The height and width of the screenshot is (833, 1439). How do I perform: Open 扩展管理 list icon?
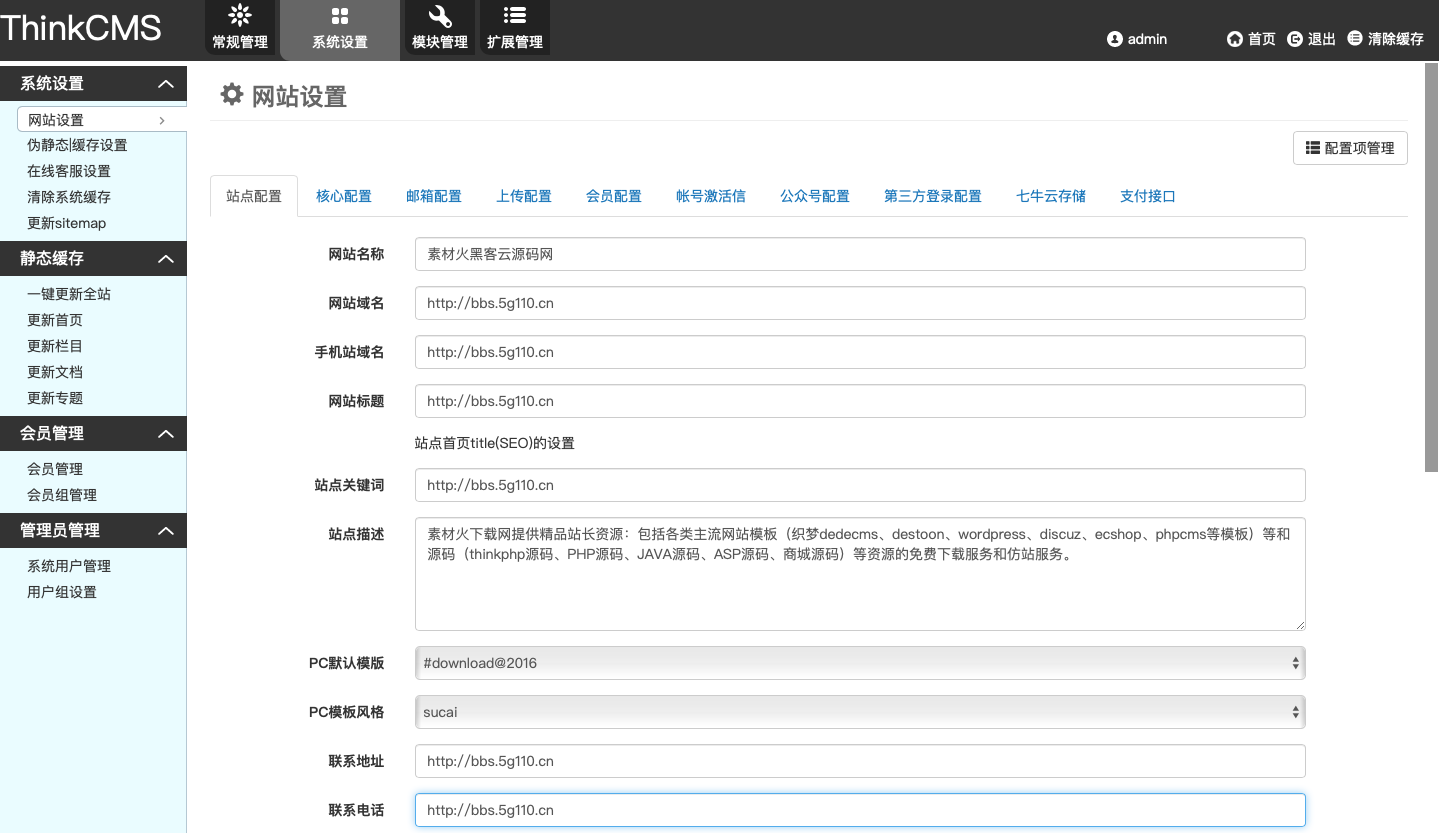pyautogui.click(x=515, y=16)
